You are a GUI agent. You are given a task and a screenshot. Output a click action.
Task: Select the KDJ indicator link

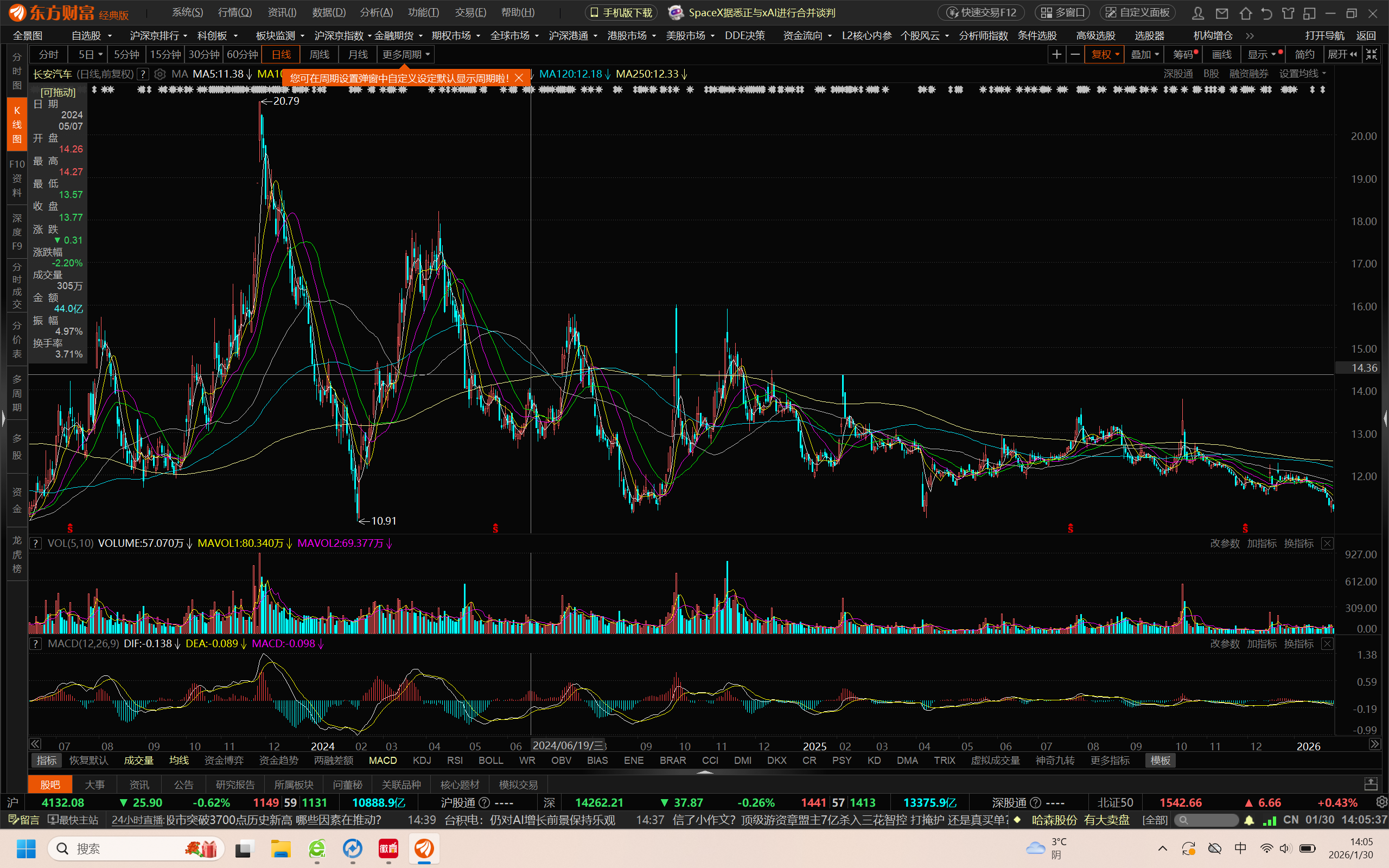click(x=422, y=760)
